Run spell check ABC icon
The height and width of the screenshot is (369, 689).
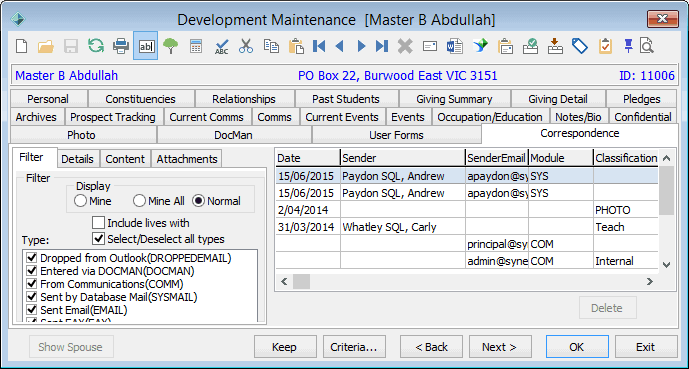tap(221, 47)
